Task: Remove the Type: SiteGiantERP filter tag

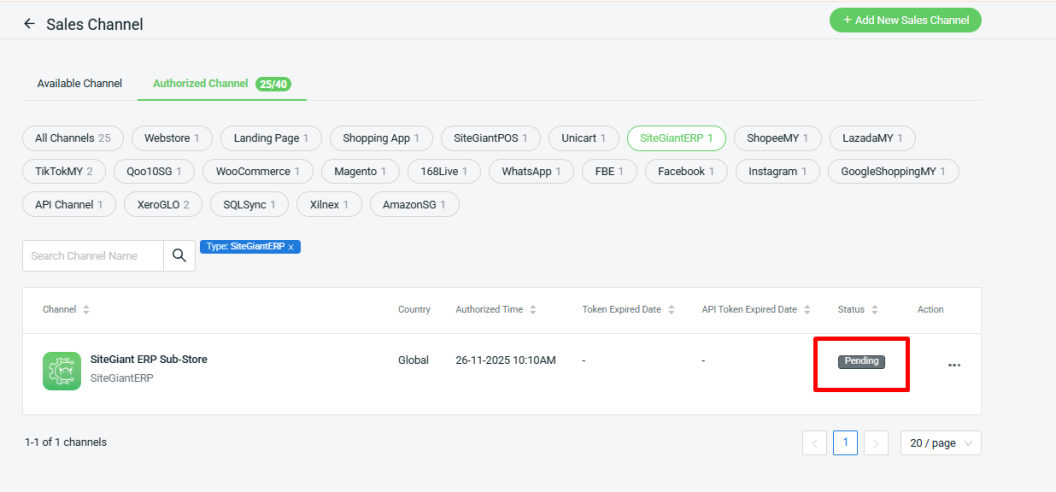Action: point(291,247)
